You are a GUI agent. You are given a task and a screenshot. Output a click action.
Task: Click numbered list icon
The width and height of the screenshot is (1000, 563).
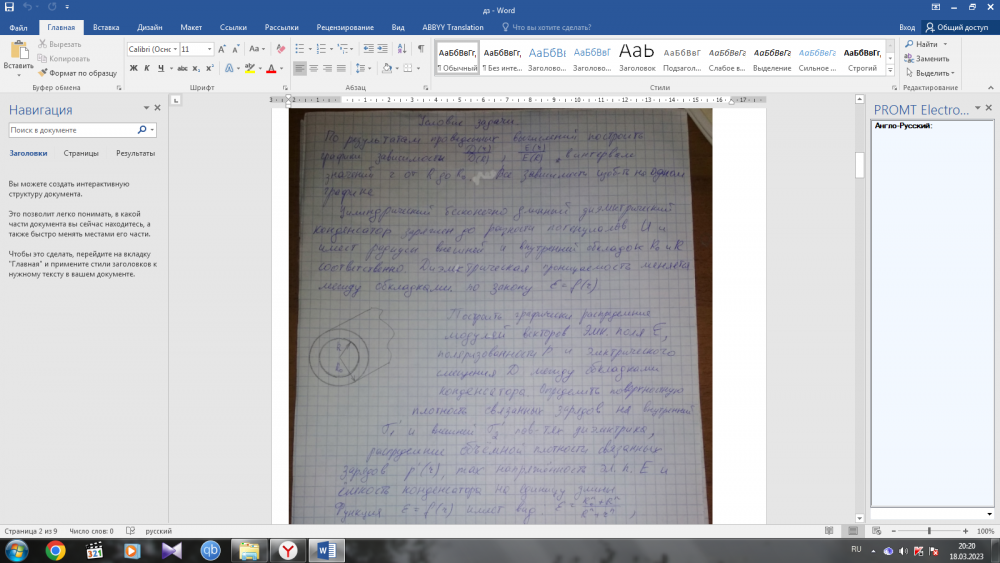[321, 49]
